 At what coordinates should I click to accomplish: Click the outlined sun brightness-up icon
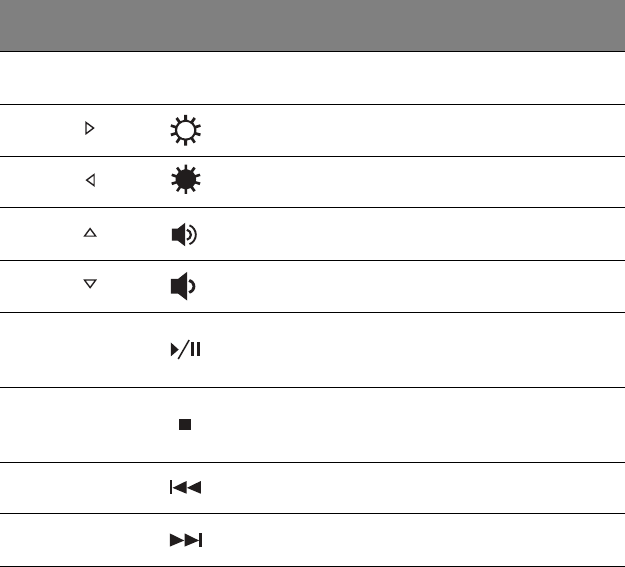coord(185,130)
